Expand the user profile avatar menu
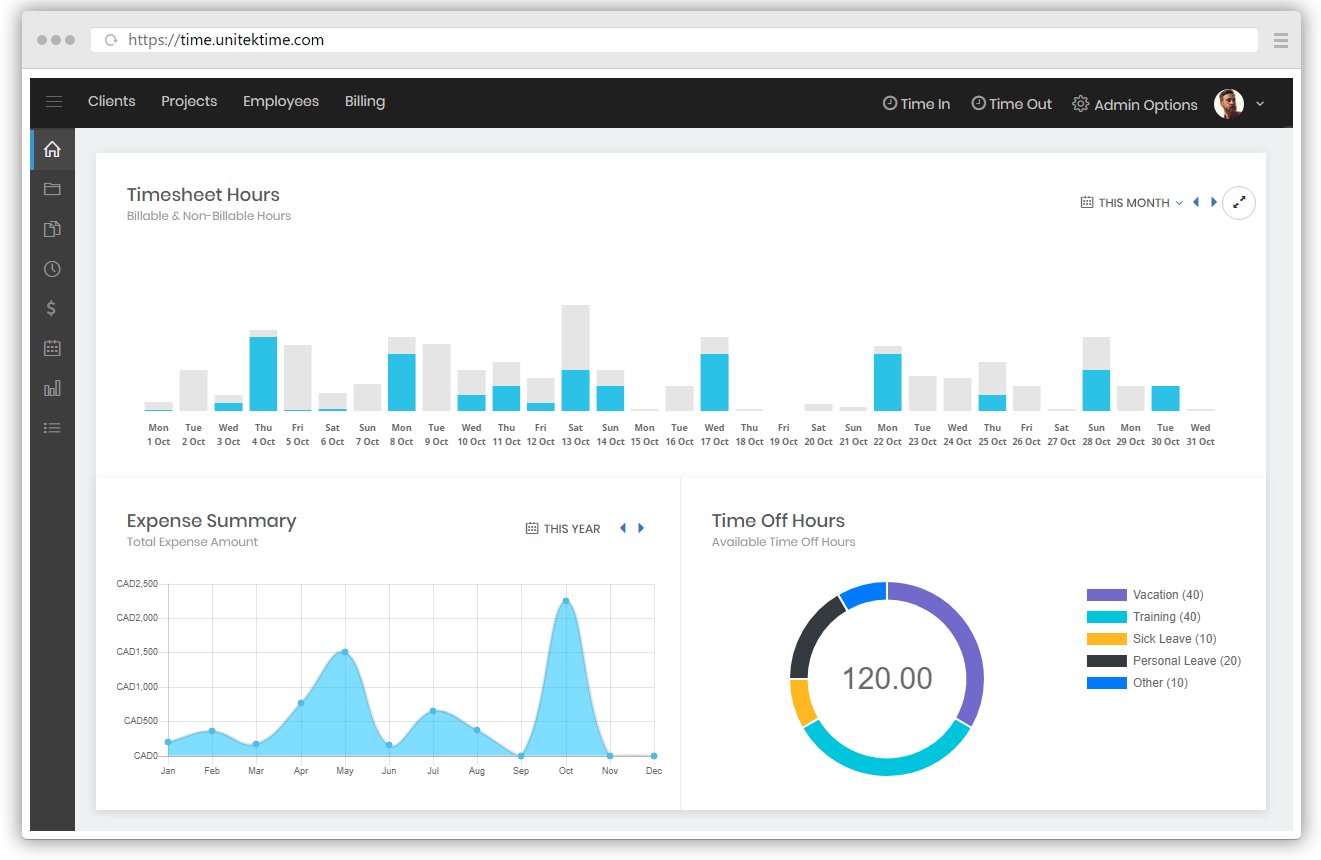Screen dimensions: 1321x860 coord(1239,104)
